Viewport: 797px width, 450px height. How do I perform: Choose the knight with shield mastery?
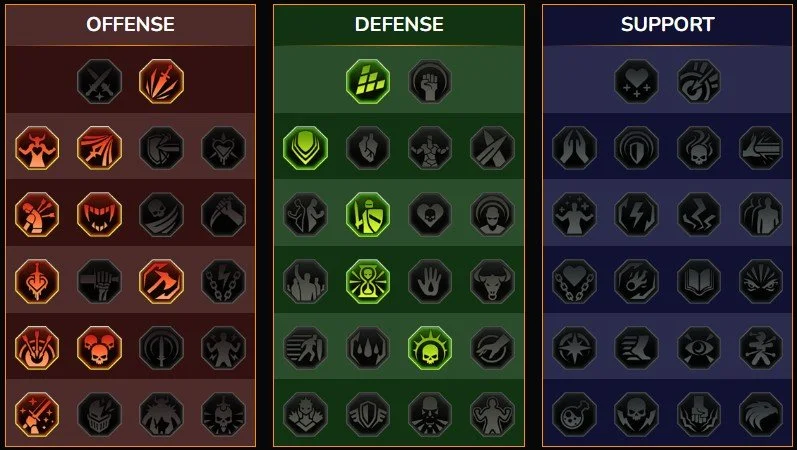tap(368, 215)
